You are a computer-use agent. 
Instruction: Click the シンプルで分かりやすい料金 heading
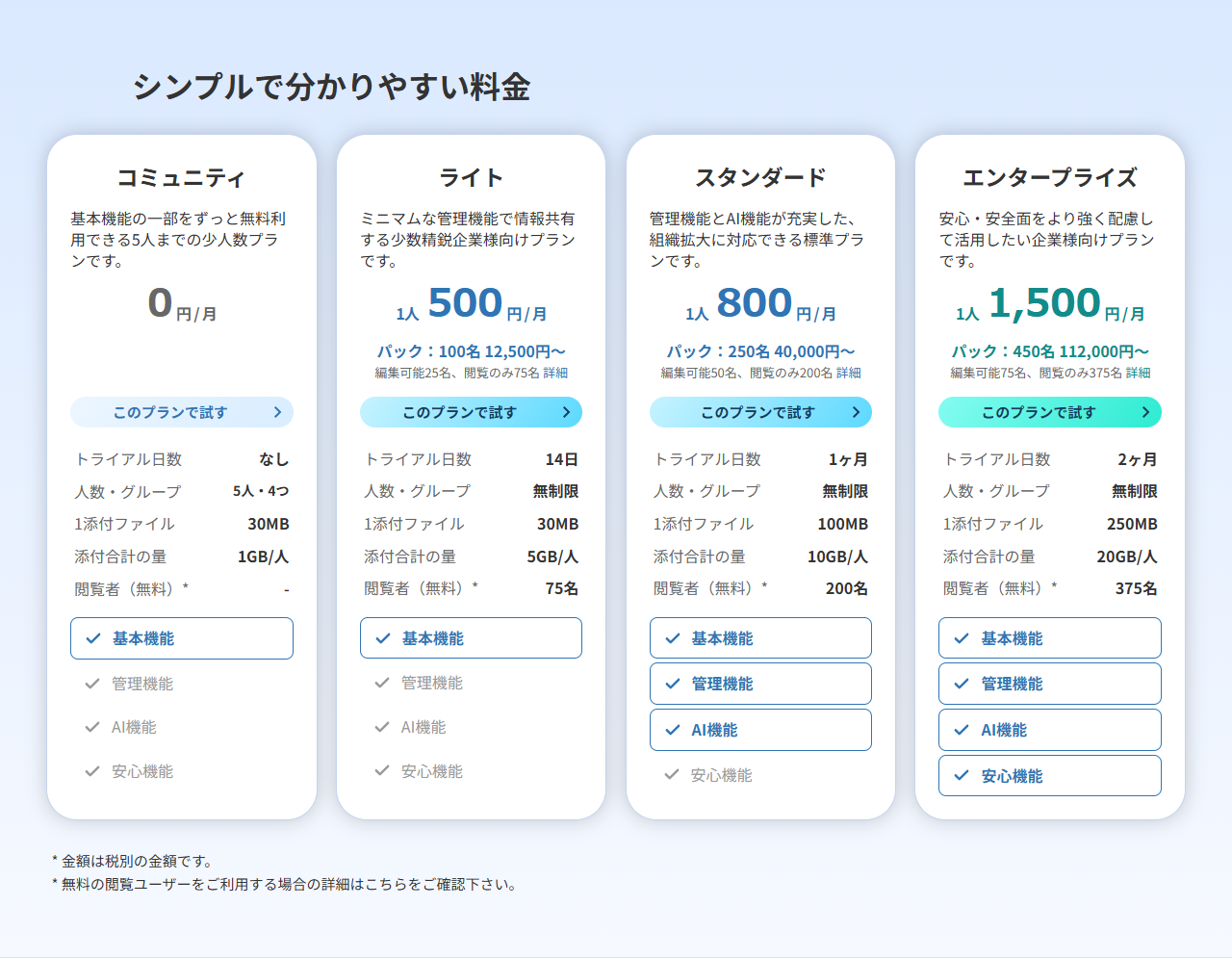click(331, 87)
